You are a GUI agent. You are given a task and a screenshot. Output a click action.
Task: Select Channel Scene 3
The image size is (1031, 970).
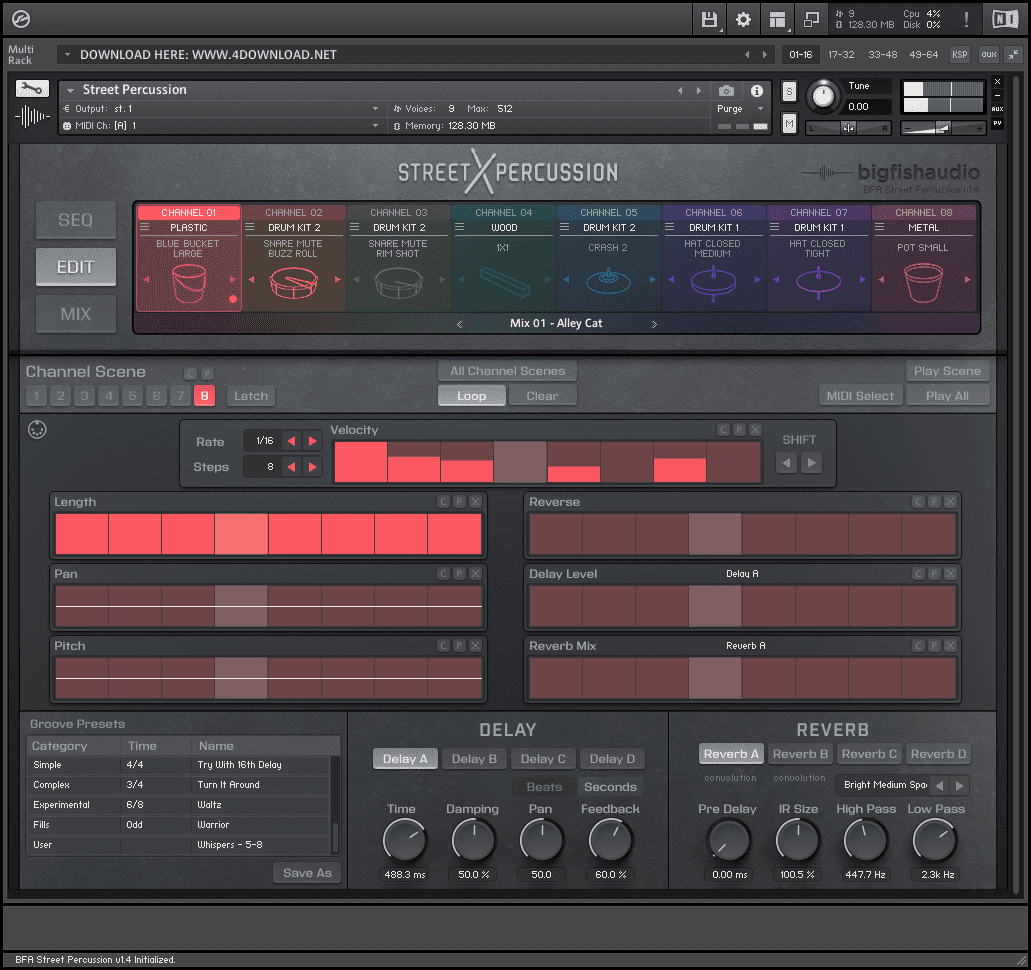coord(84,396)
